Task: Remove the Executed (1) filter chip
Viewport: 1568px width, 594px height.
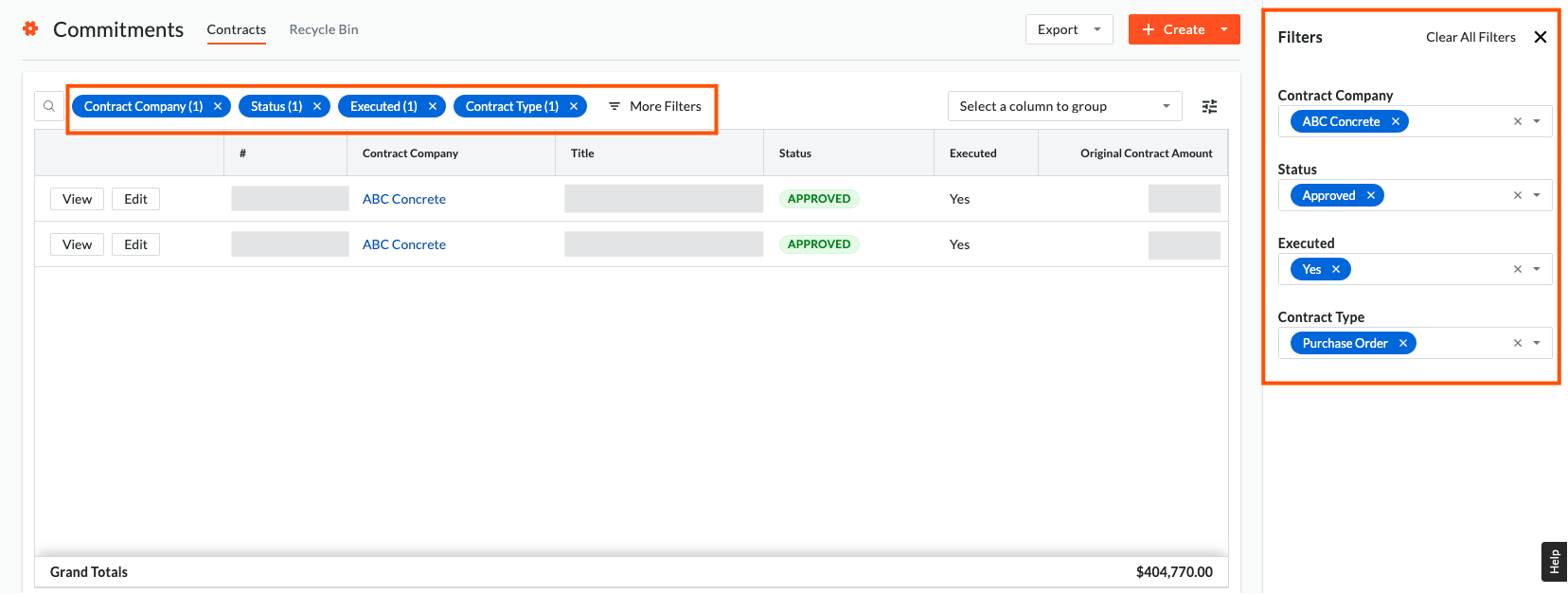Action: coord(433,106)
